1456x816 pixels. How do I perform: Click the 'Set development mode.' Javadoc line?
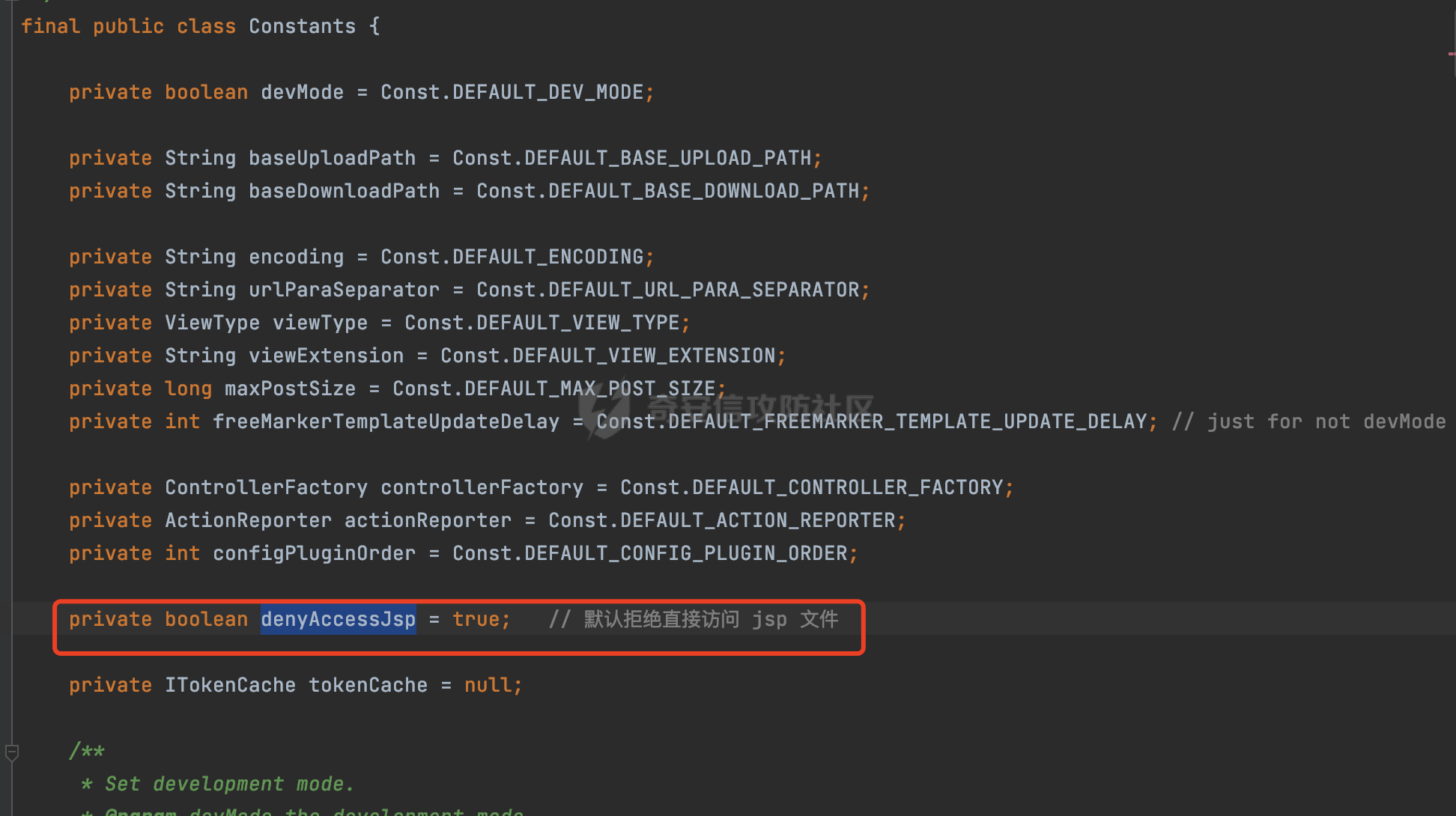tap(217, 784)
